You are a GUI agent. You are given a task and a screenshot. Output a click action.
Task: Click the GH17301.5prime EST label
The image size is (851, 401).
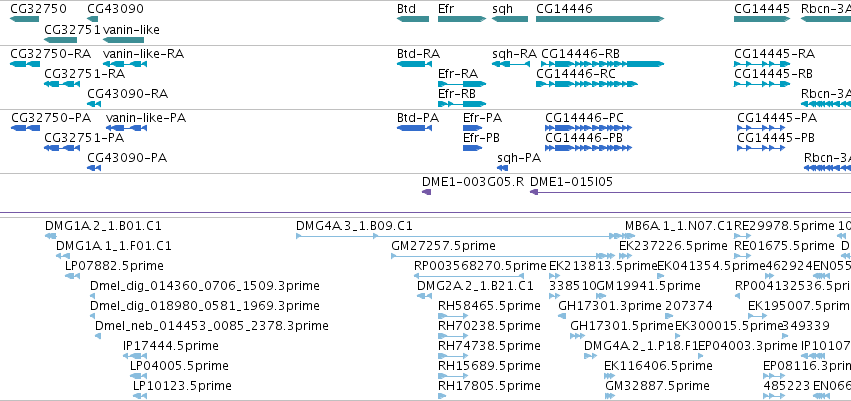pyautogui.click(x=622, y=326)
